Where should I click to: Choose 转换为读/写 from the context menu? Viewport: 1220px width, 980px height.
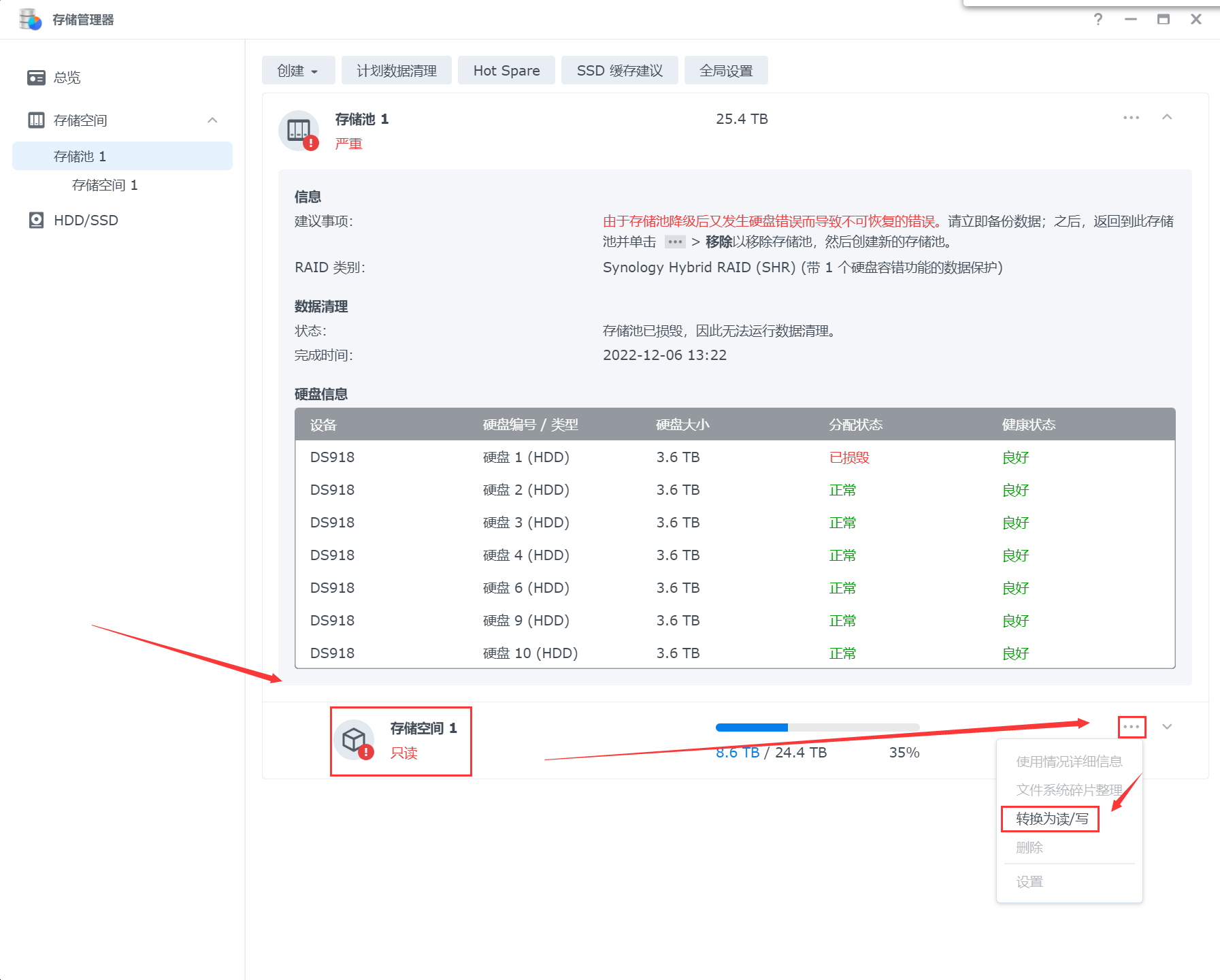click(x=1051, y=819)
